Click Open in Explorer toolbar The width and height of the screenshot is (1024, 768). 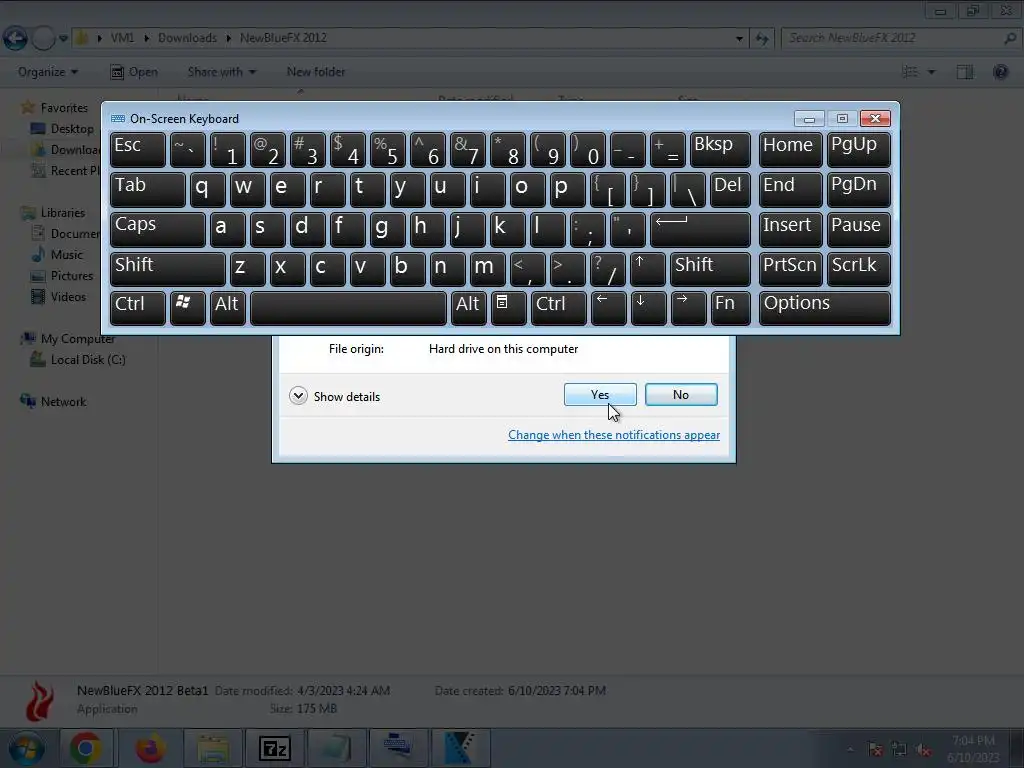click(134, 72)
